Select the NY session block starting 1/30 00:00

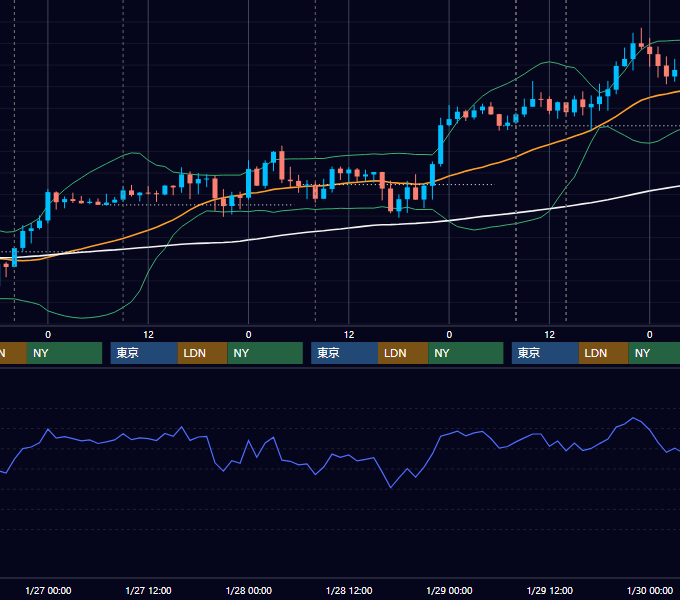coord(654,353)
